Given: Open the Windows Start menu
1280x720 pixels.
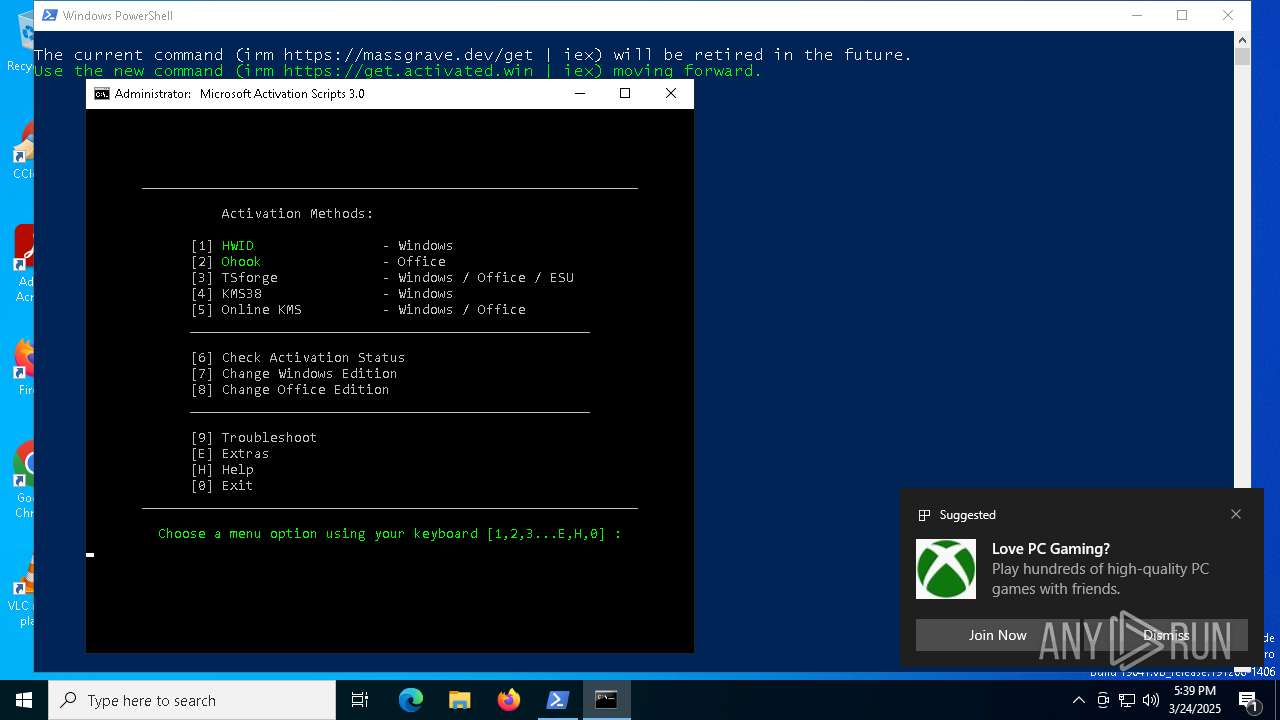Looking at the screenshot, I should [24, 700].
